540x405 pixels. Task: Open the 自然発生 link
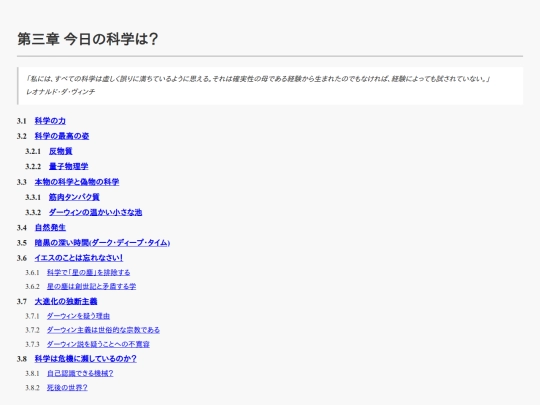pos(50,227)
